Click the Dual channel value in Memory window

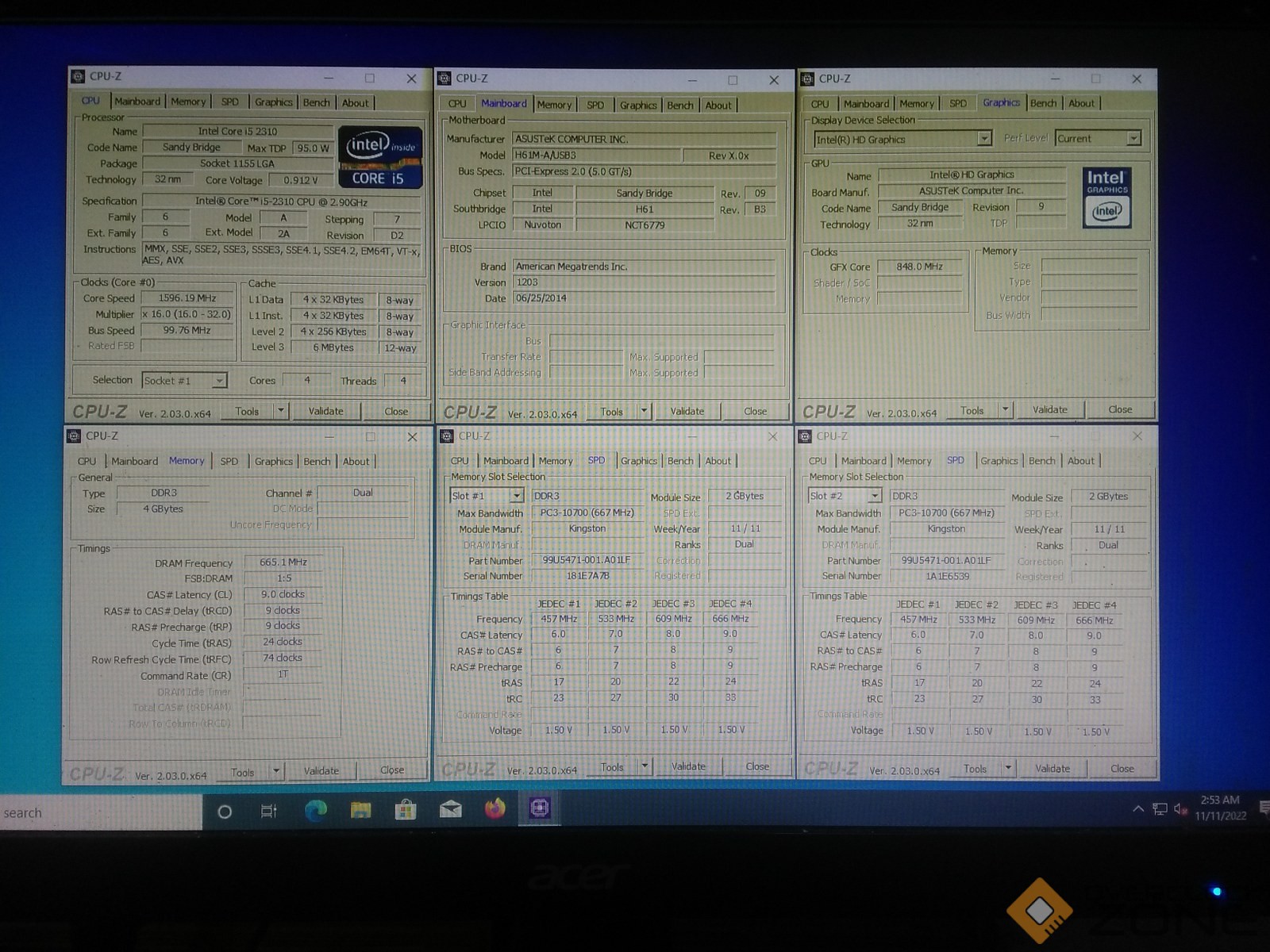(x=363, y=493)
